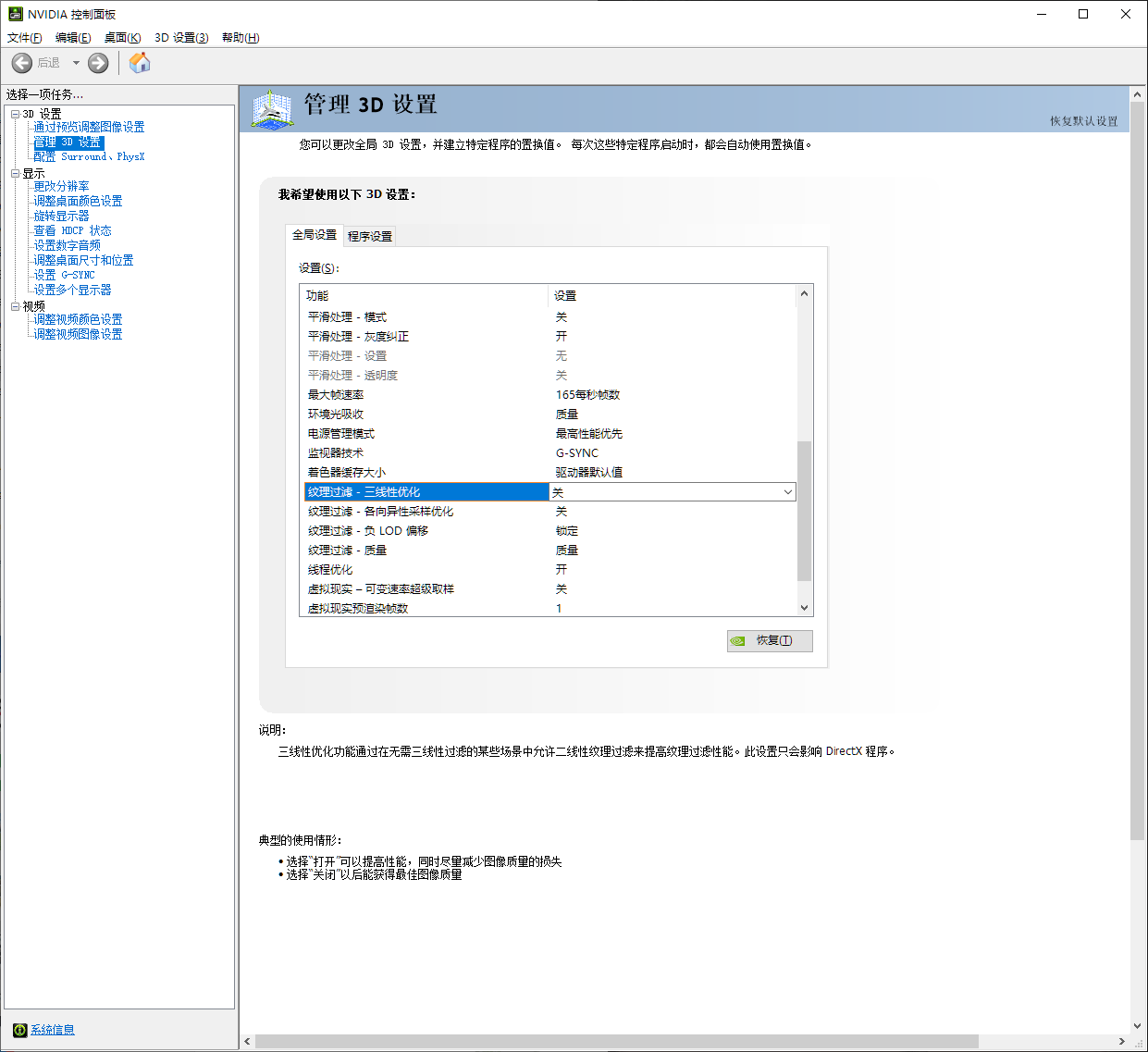The height and width of the screenshot is (1052, 1148).
Task: Select the 纹理过滤 - 质量 row
Action: [549, 551]
